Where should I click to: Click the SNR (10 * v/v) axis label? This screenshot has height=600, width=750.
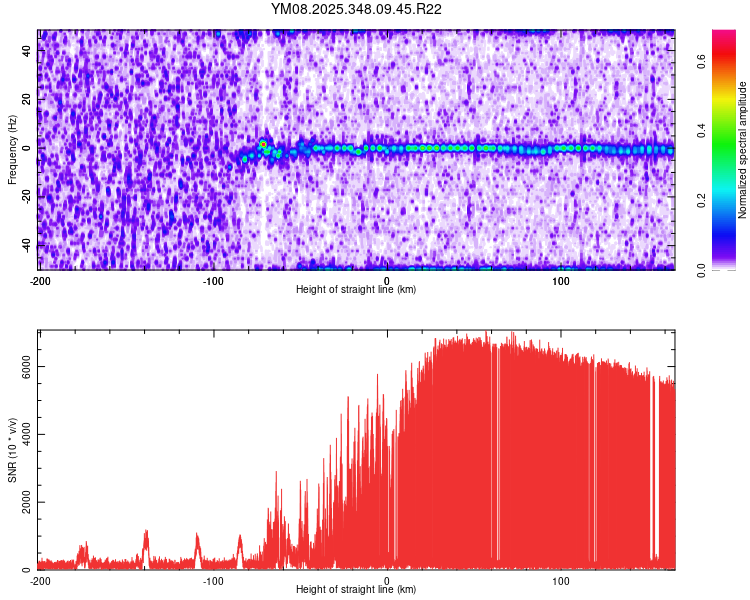pyautogui.click(x=13, y=449)
